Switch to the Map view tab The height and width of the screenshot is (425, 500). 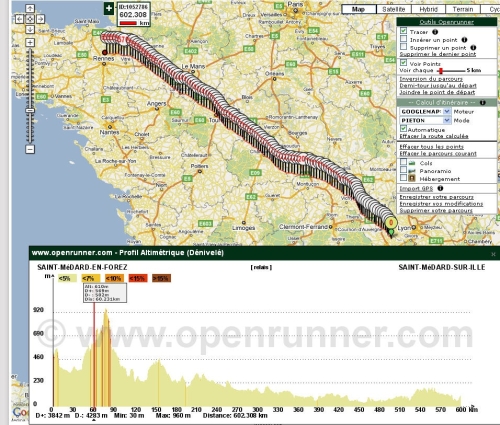click(x=359, y=9)
